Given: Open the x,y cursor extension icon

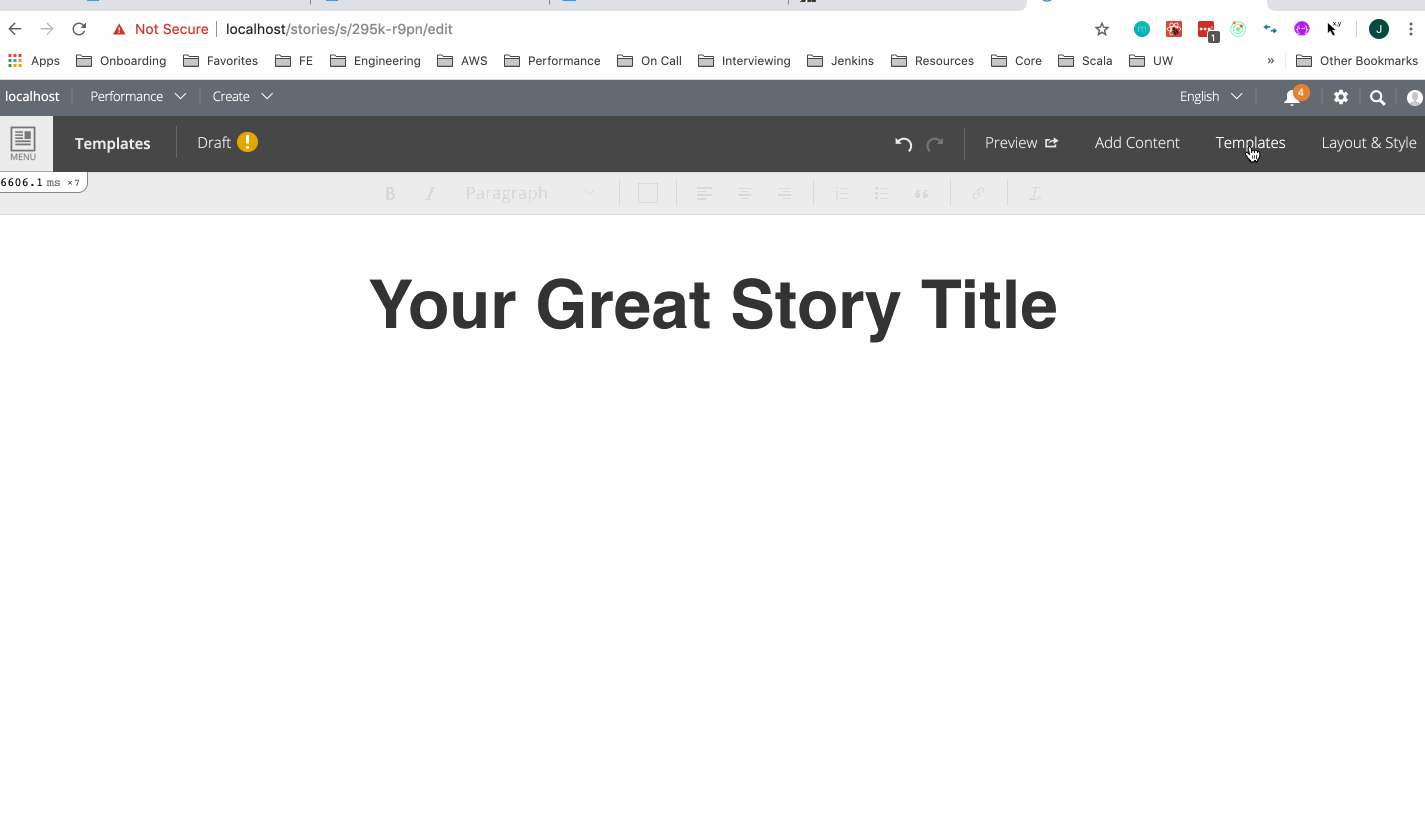Looking at the screenshot, I should (1334, 28).
